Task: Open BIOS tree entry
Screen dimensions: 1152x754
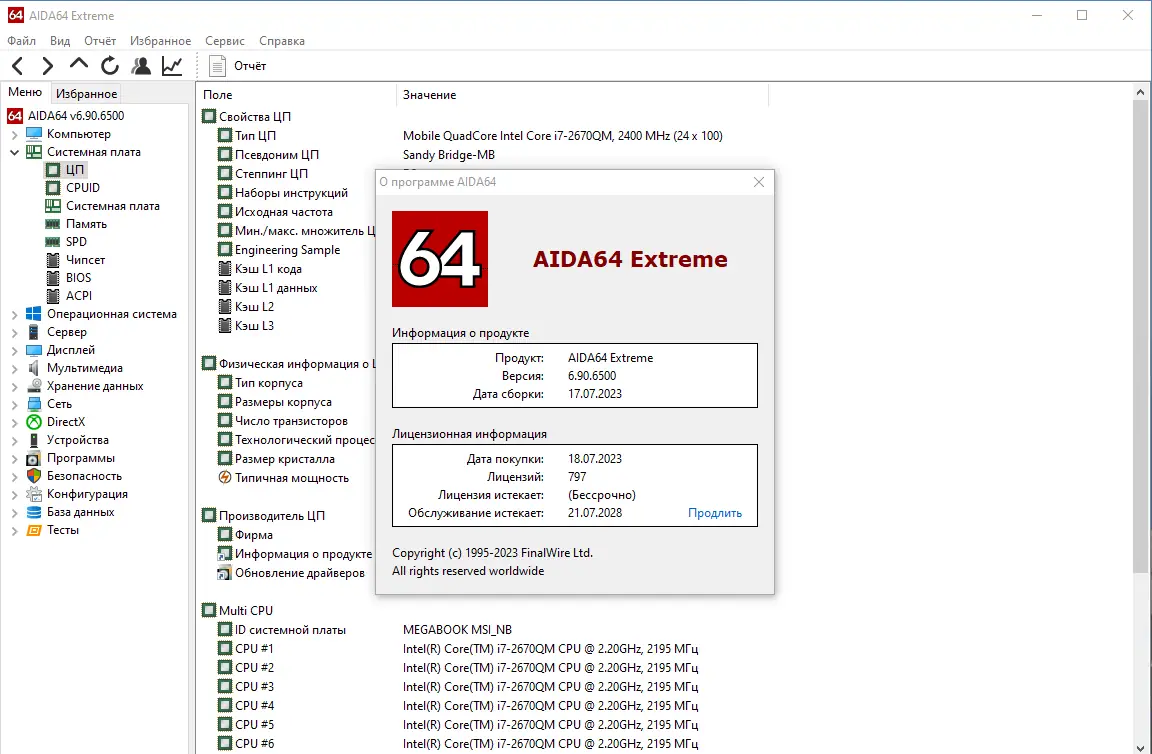Action: coord(79,278)
